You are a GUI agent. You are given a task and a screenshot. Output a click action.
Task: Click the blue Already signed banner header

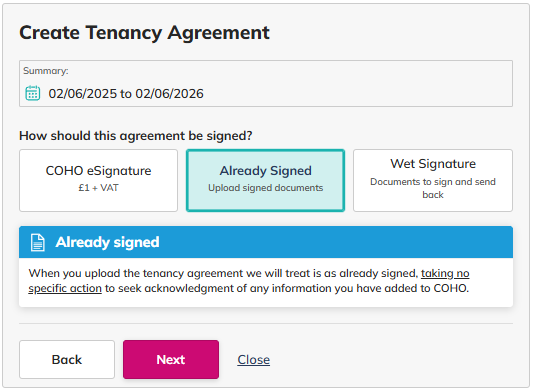(x=266, y=242)
